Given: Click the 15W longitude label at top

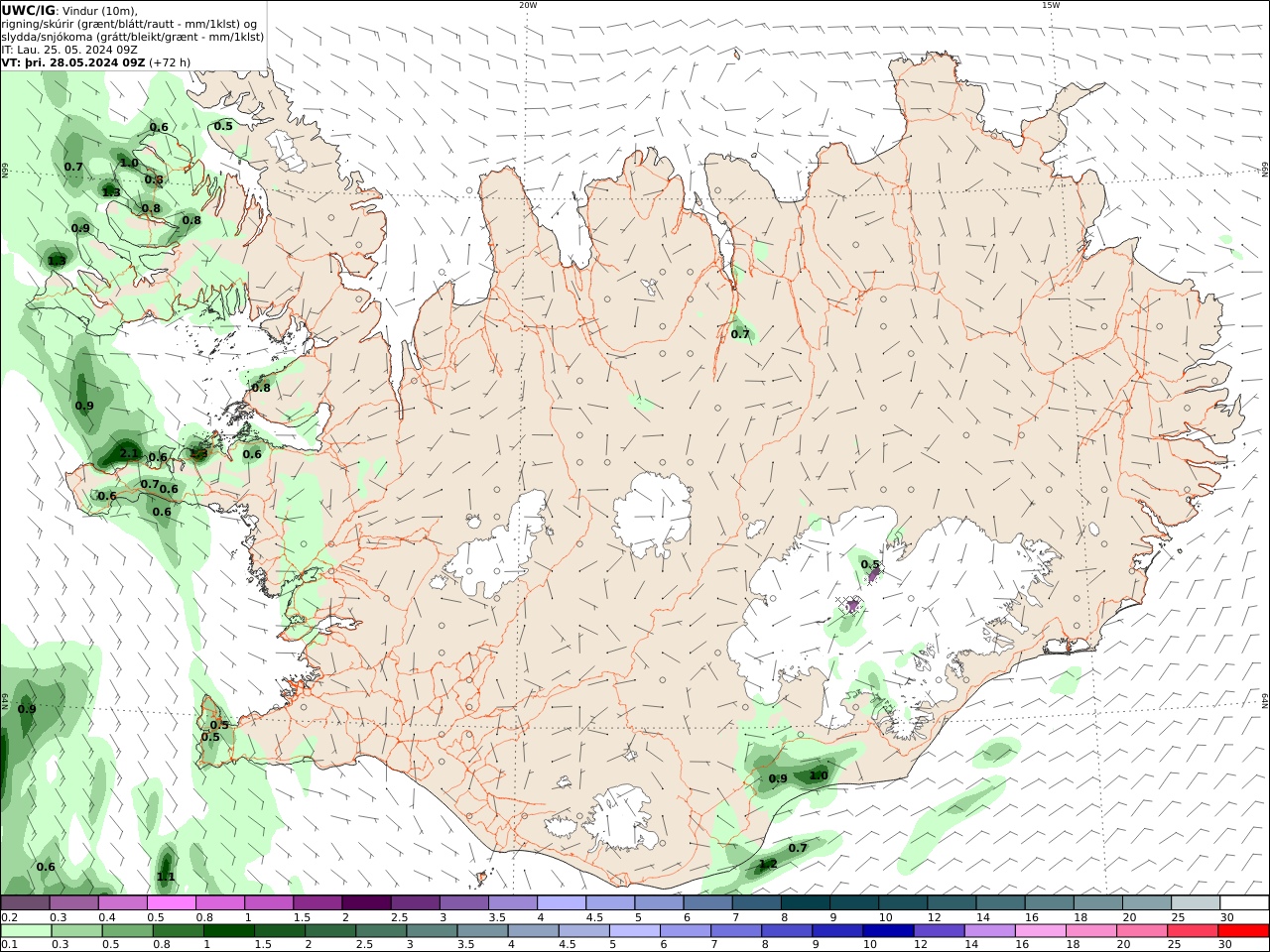Looking at the screenshot, I should point(1051,5).
